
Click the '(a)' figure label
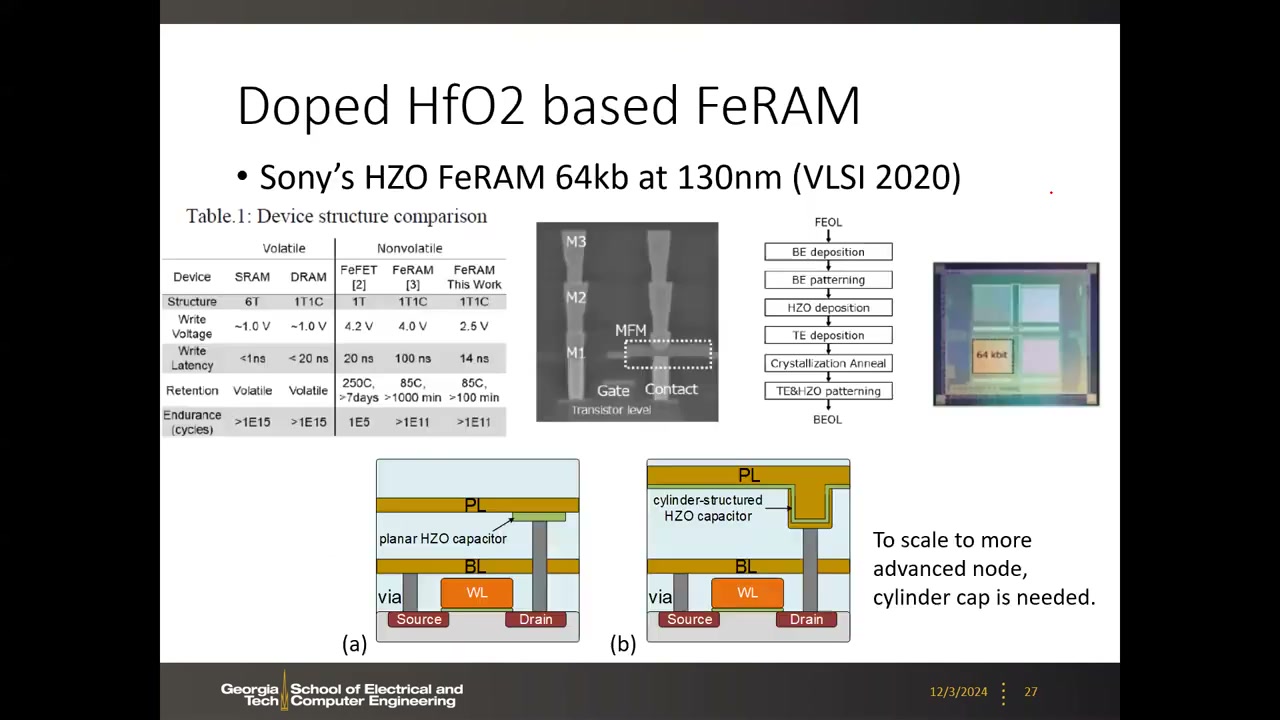[x=355, y=644]
